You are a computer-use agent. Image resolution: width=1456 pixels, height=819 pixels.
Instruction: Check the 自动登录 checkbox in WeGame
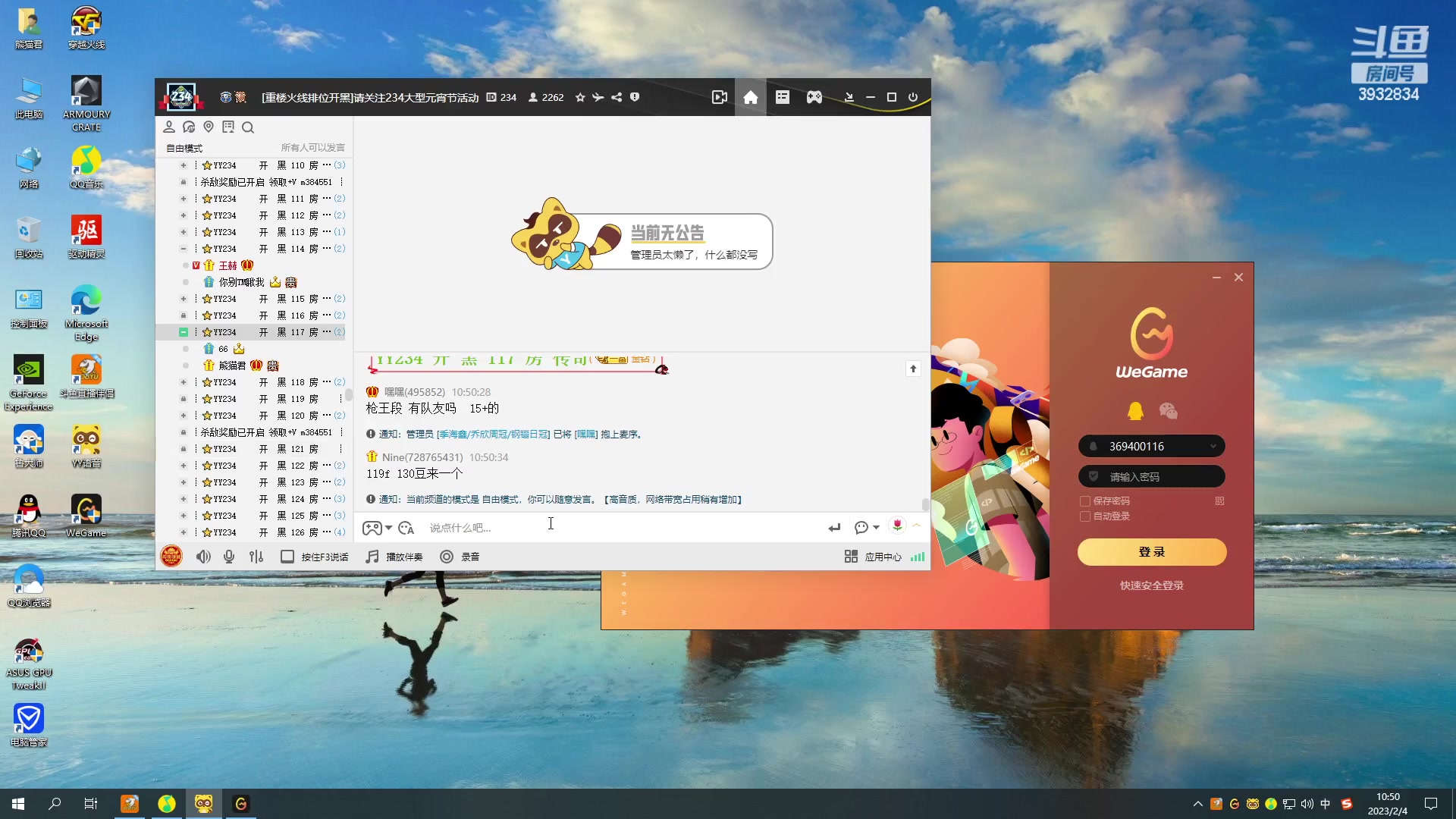point(1085,516)
